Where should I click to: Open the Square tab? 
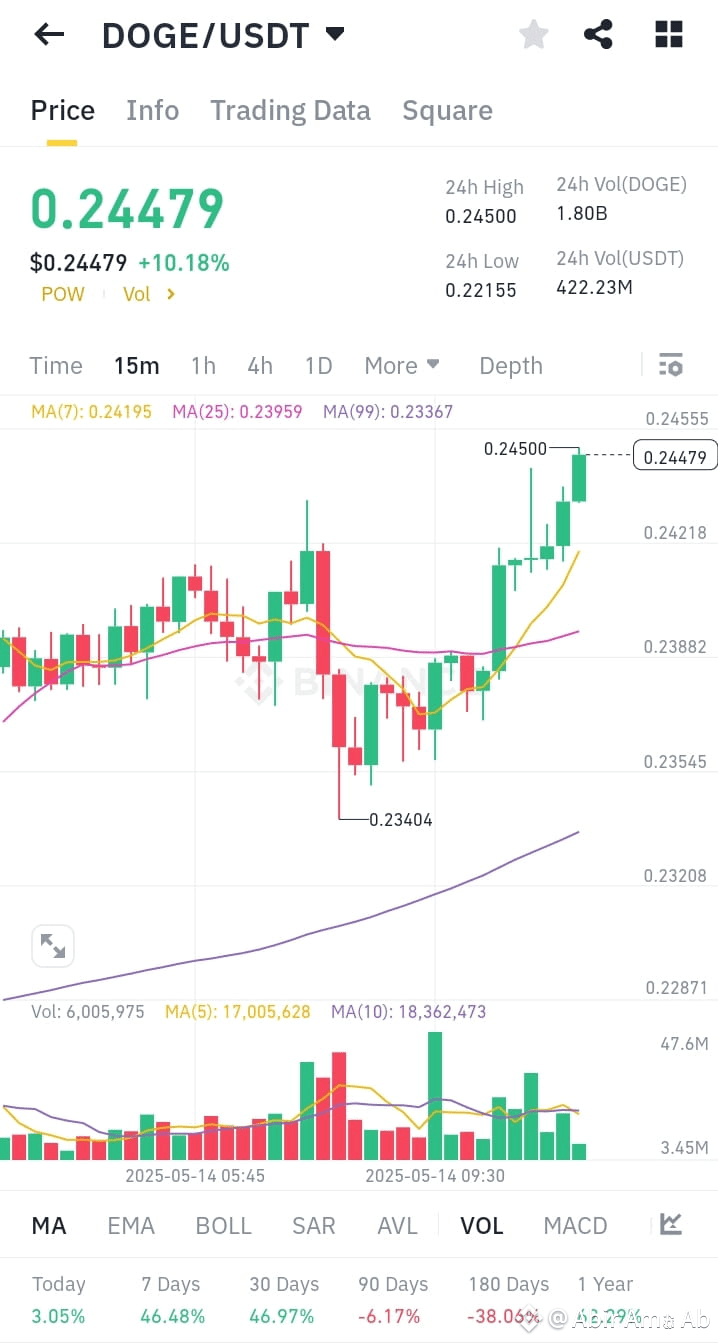click(447, 110)
